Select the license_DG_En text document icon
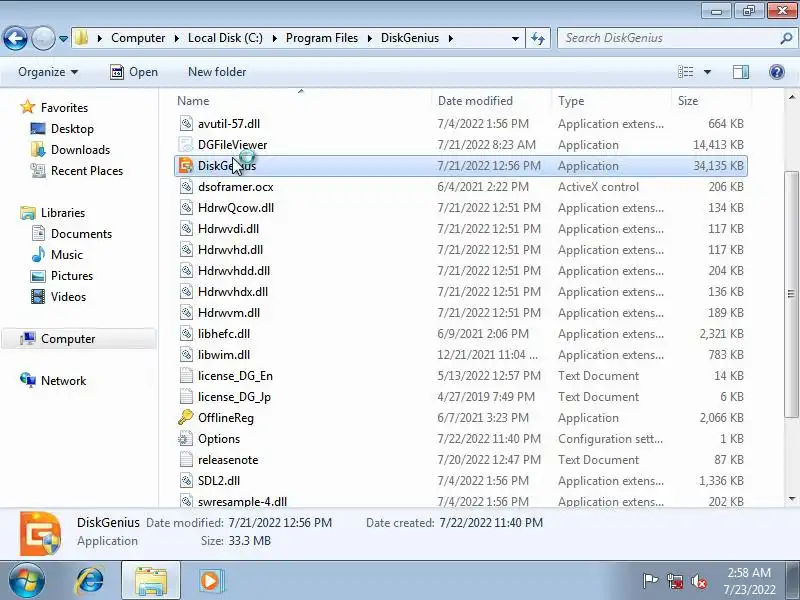 pos(186,376)
